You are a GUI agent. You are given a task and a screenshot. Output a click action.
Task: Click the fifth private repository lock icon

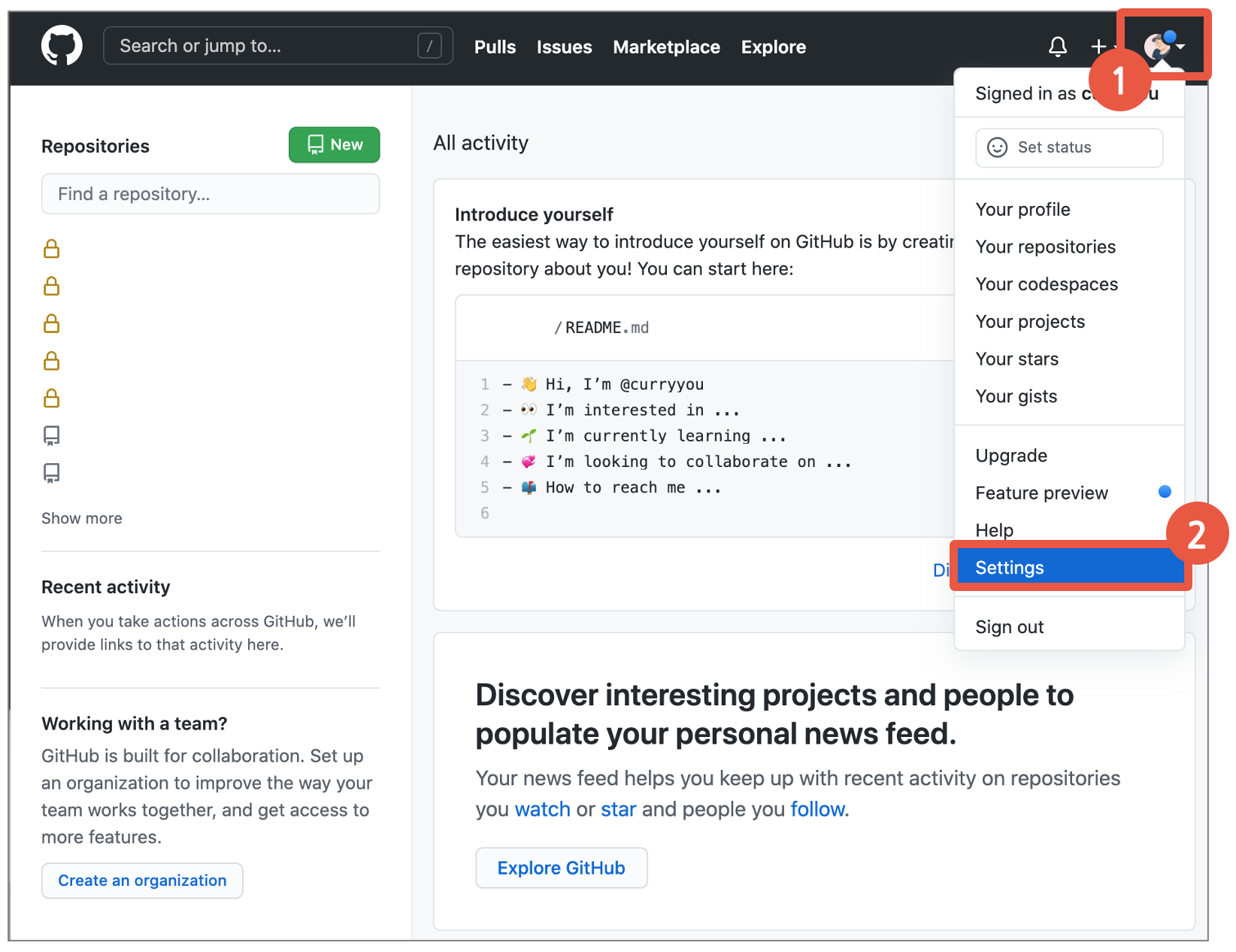tap(51, 399)
